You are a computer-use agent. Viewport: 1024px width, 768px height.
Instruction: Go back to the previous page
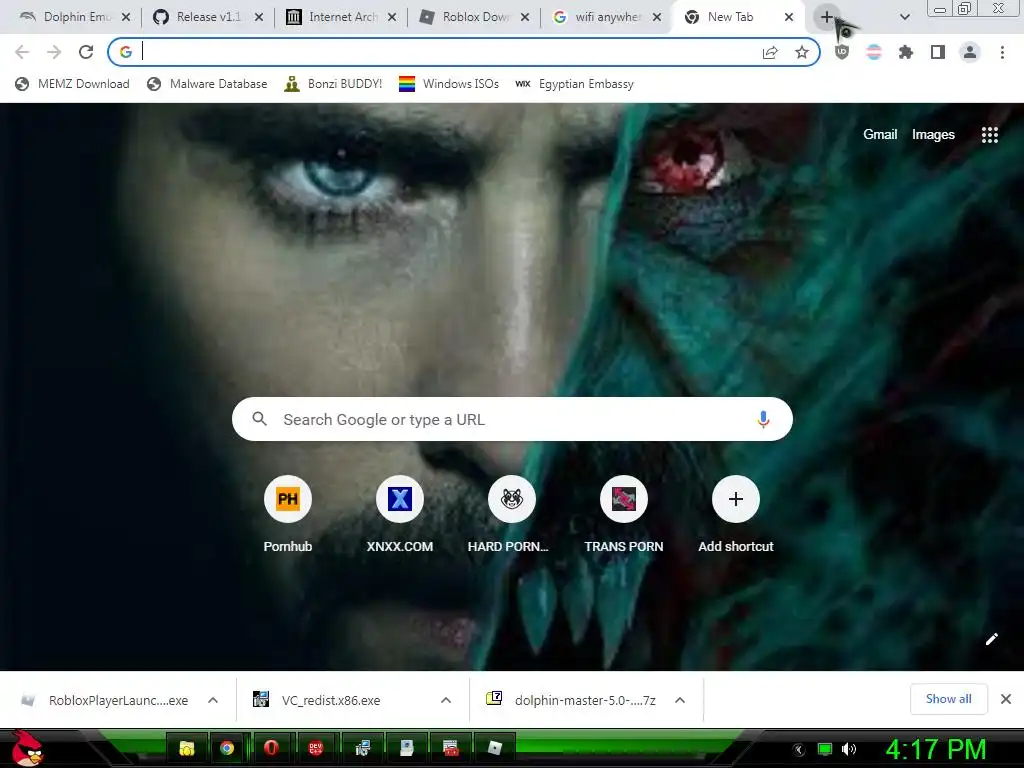(22, 52)
